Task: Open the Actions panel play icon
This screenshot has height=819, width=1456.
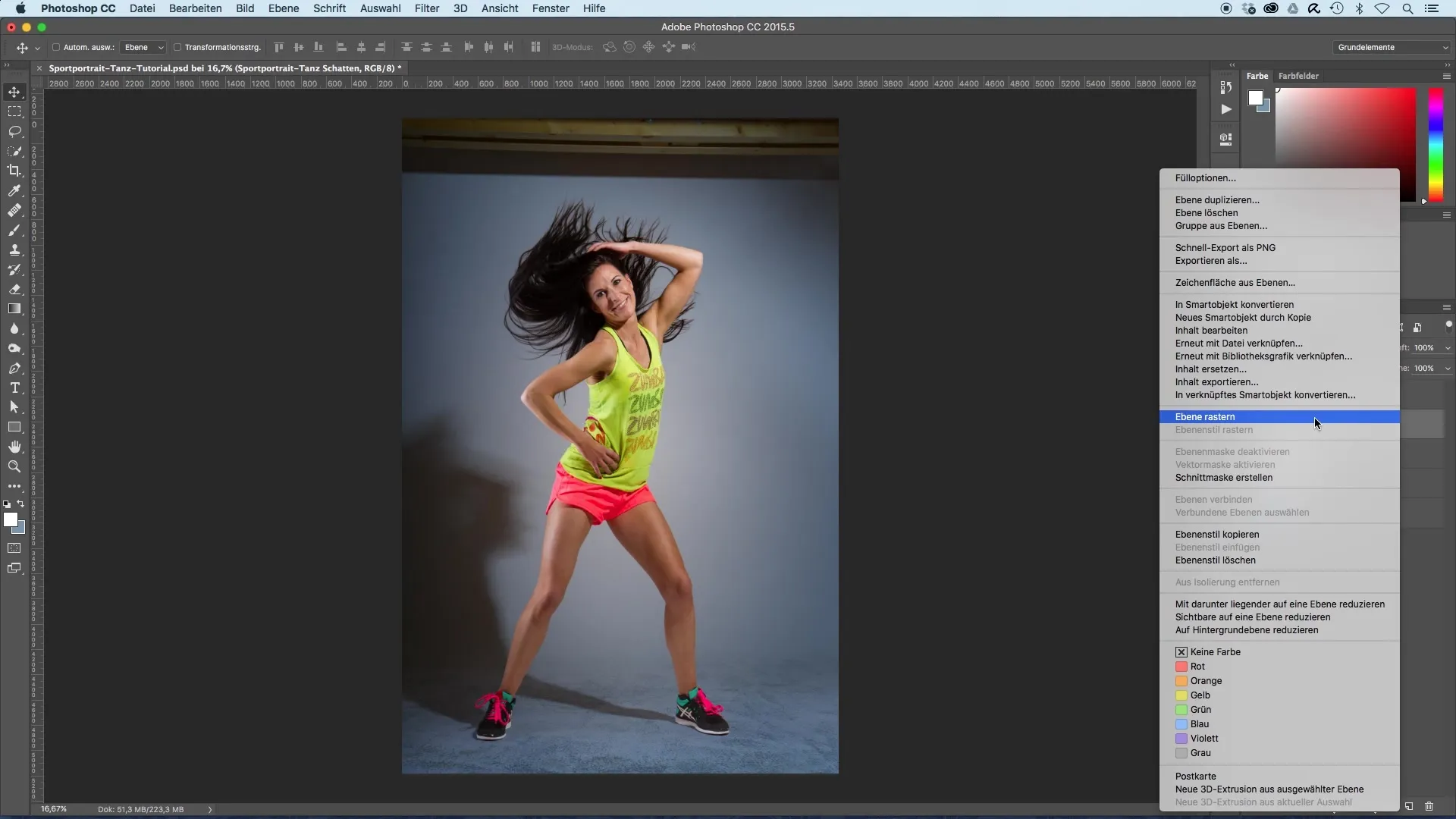Action: pos(1225,109)
